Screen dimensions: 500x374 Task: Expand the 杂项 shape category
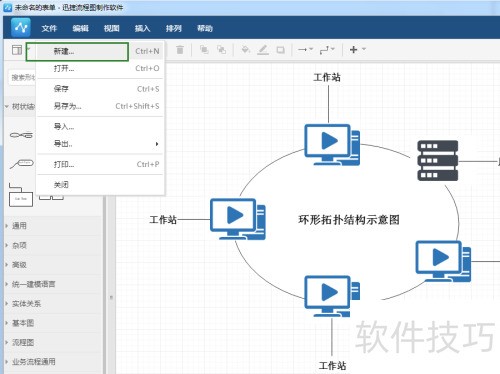tap(53, 246)
